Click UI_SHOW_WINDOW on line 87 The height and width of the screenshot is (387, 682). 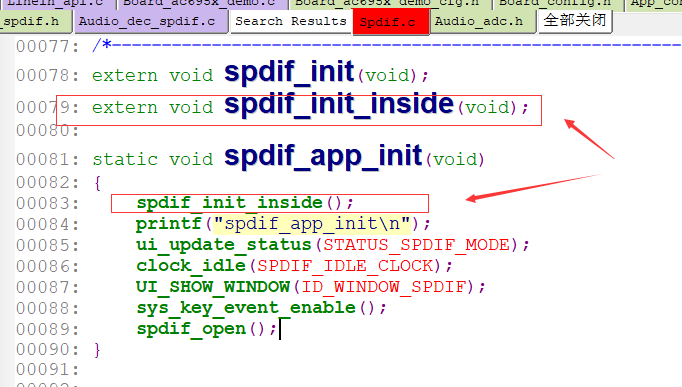pyautogui.click(x=213, y=287)
